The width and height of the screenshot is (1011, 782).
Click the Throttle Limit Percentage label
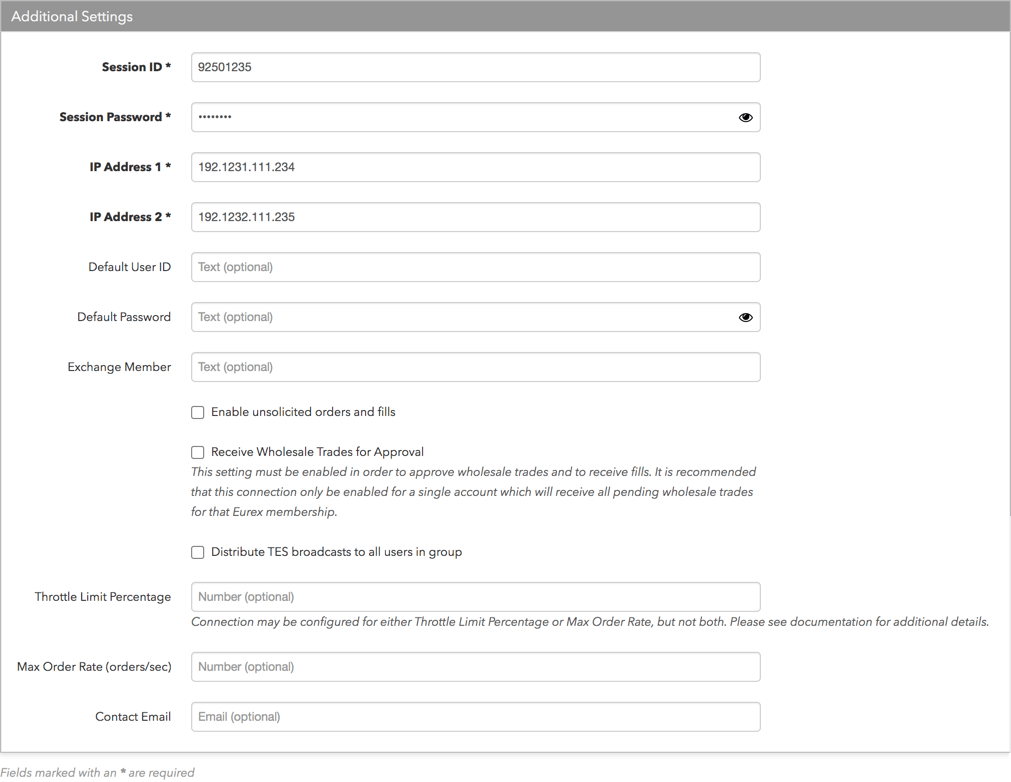pos(103,597)
